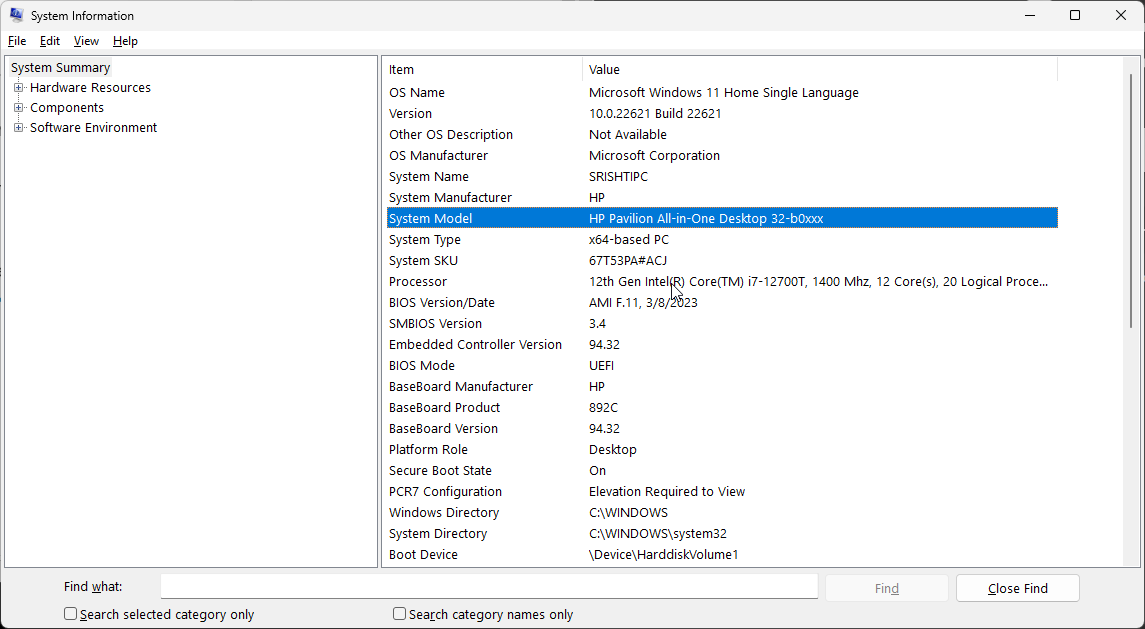Select the System Name row
The width and height of the screenshot is (1145, 629).
coord(722,177)
